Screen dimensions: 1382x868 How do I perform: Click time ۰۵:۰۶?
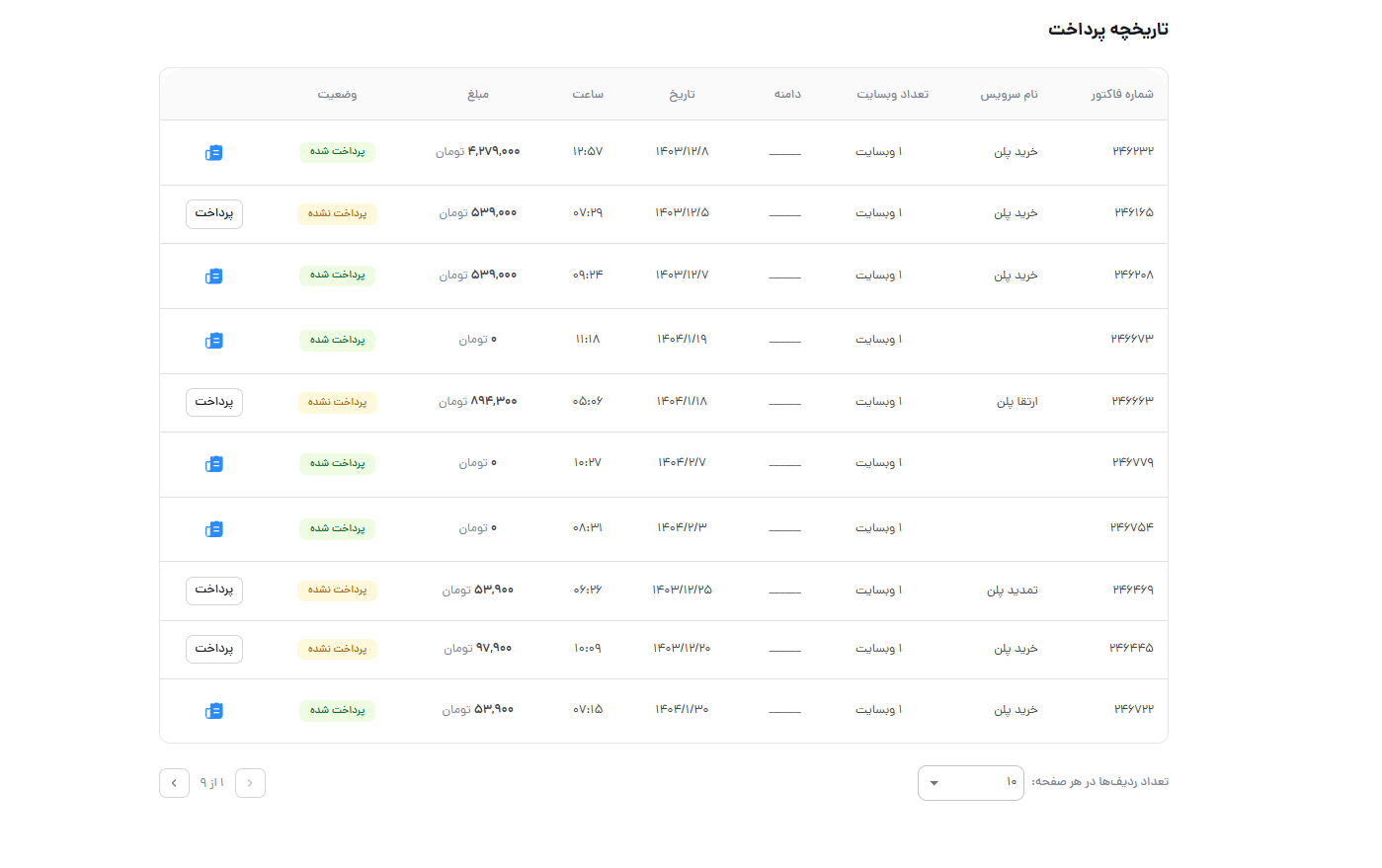[588, 401]
